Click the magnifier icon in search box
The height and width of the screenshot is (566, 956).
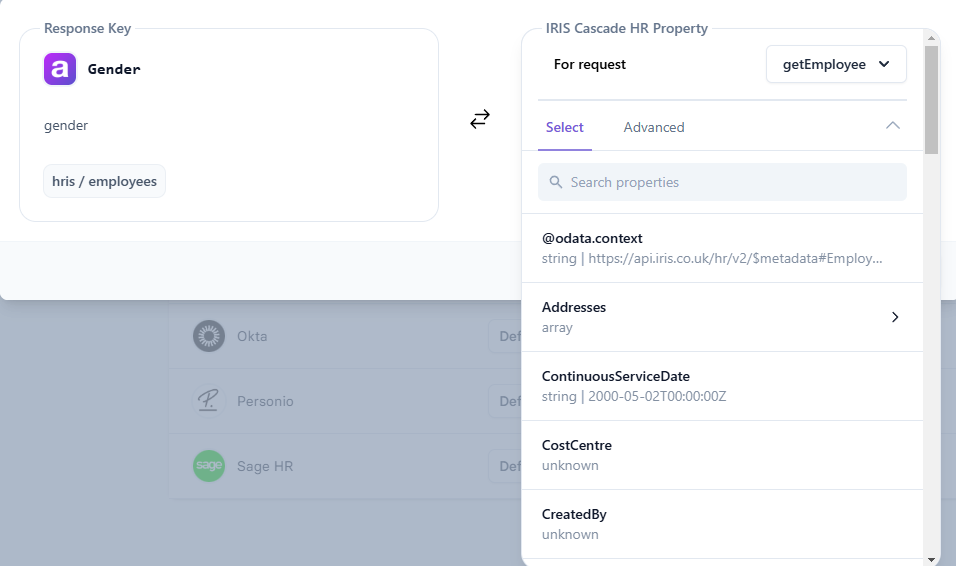point(555,182)
